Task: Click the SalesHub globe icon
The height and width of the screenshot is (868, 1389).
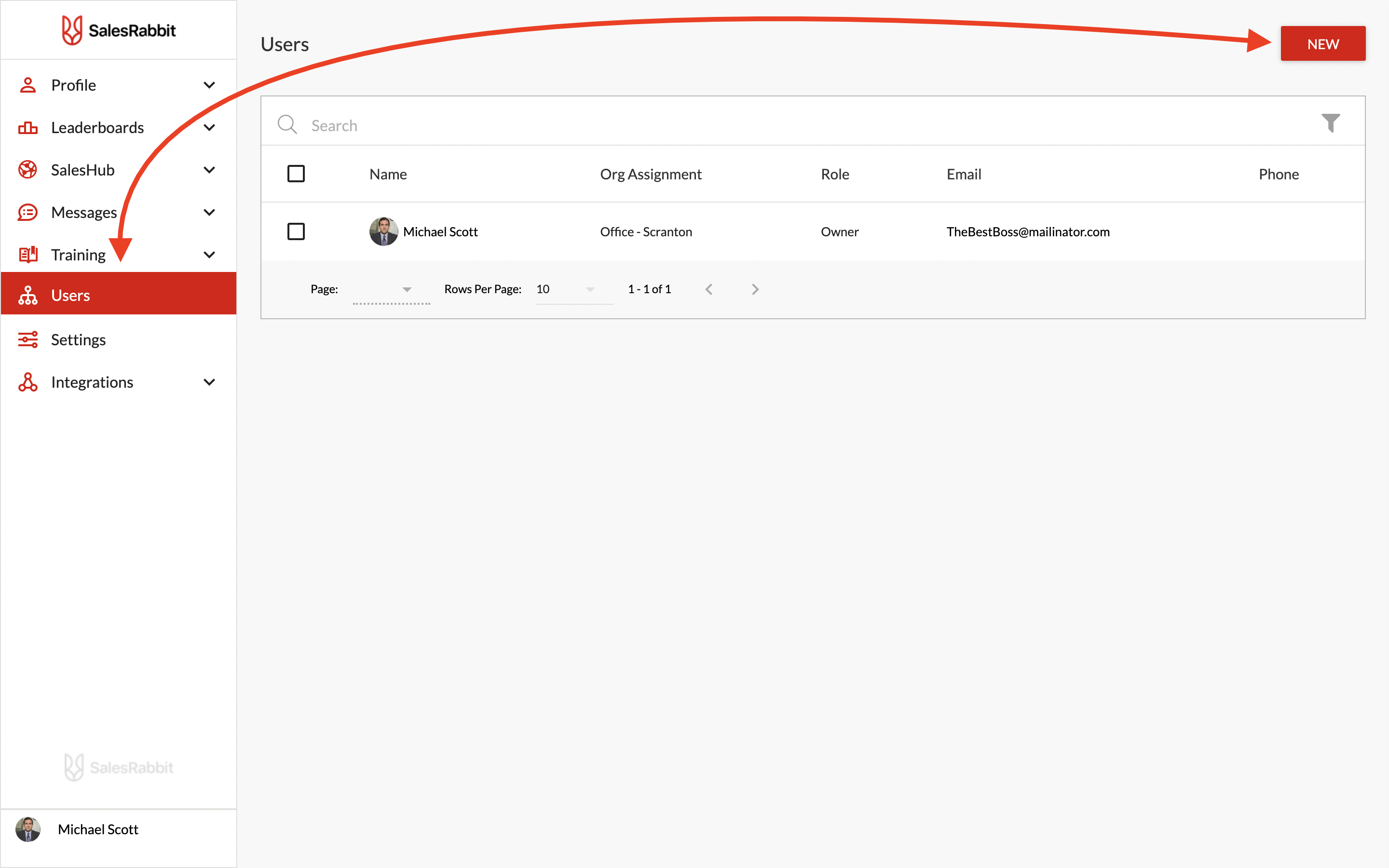Action: (27, 170)
